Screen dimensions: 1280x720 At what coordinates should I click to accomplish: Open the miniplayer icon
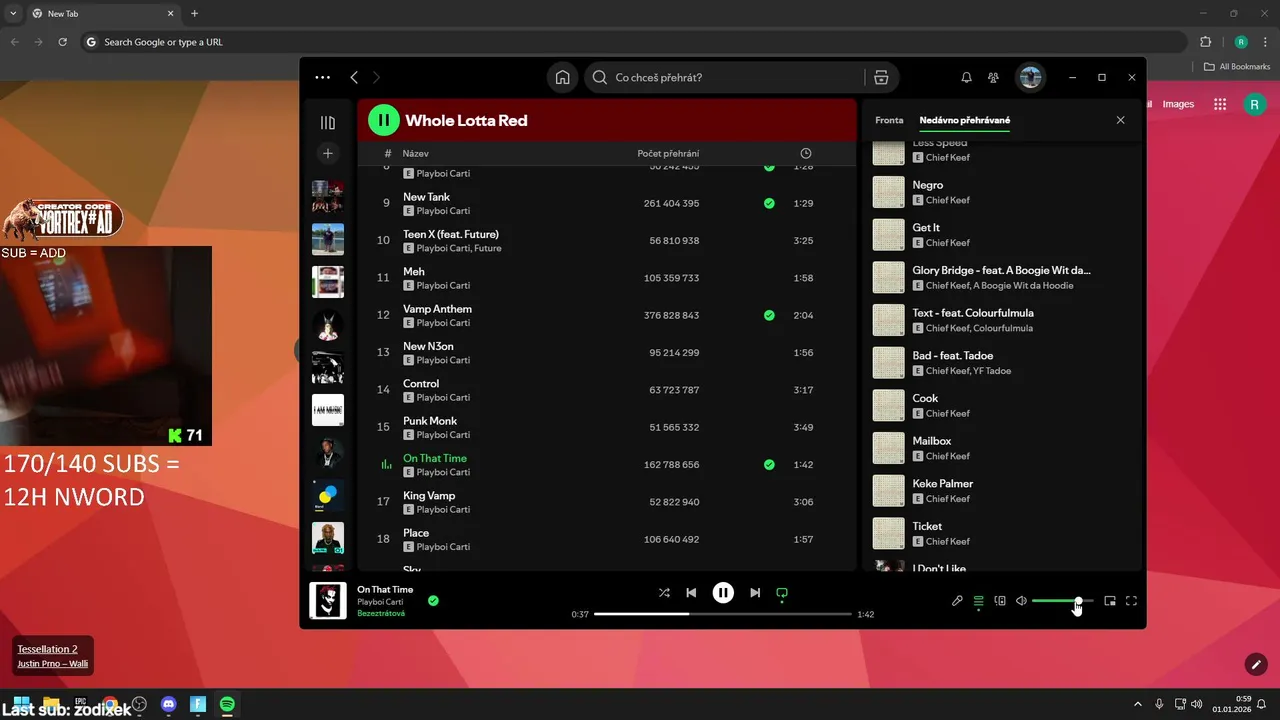pyautogui.click(x=1110, y=601)
